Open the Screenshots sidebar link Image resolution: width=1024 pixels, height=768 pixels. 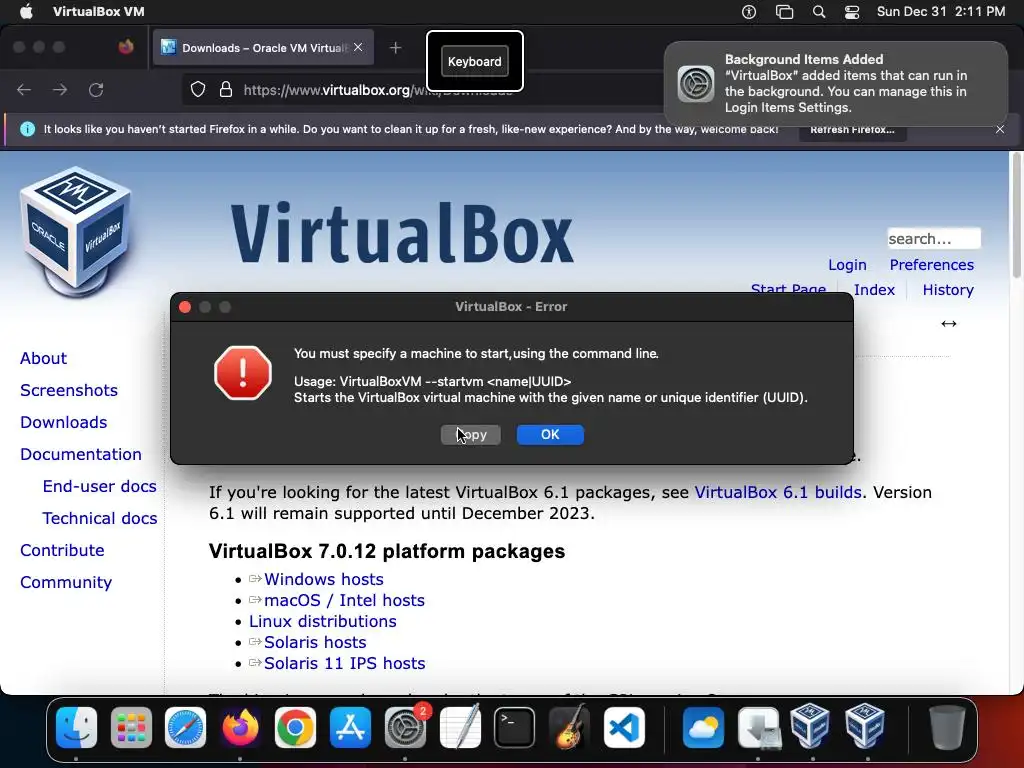69,390
